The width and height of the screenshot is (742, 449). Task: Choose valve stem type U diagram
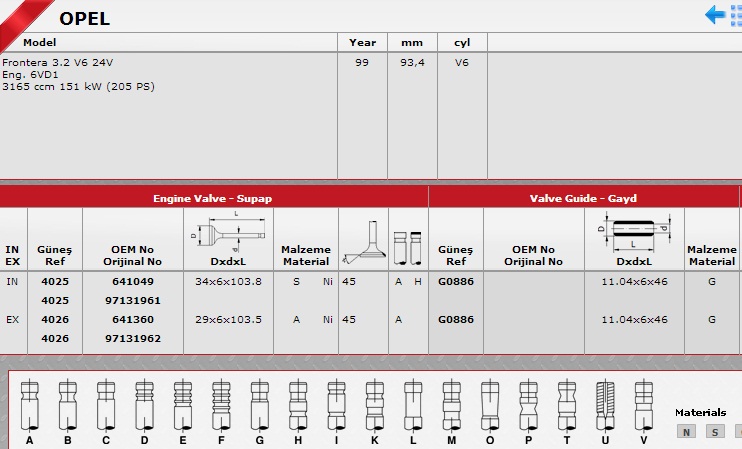pos(604,405)
